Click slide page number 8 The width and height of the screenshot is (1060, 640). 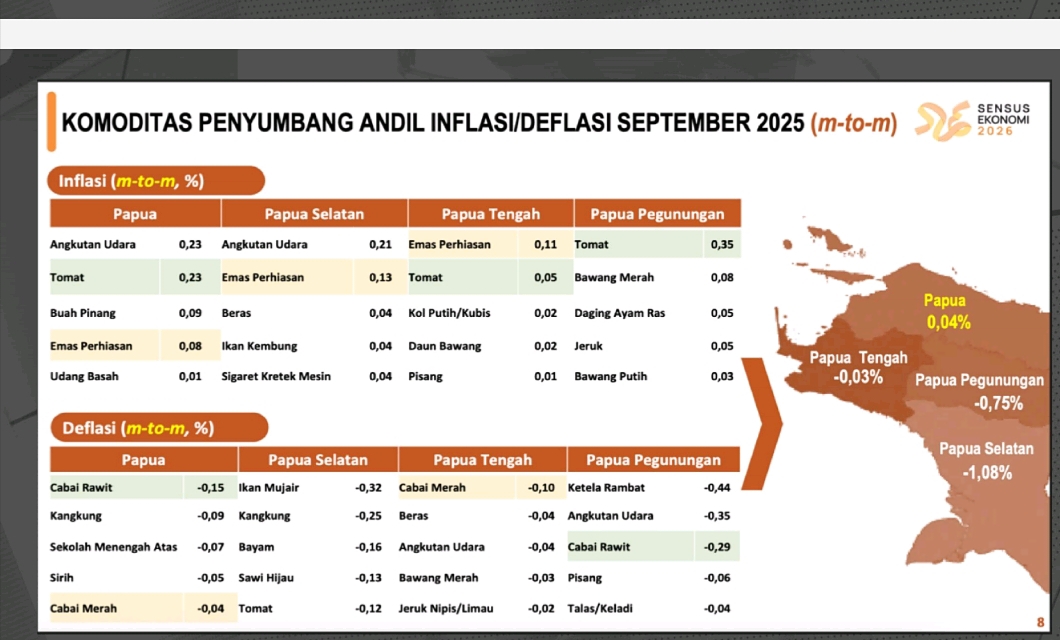[x=1041, y=622]
